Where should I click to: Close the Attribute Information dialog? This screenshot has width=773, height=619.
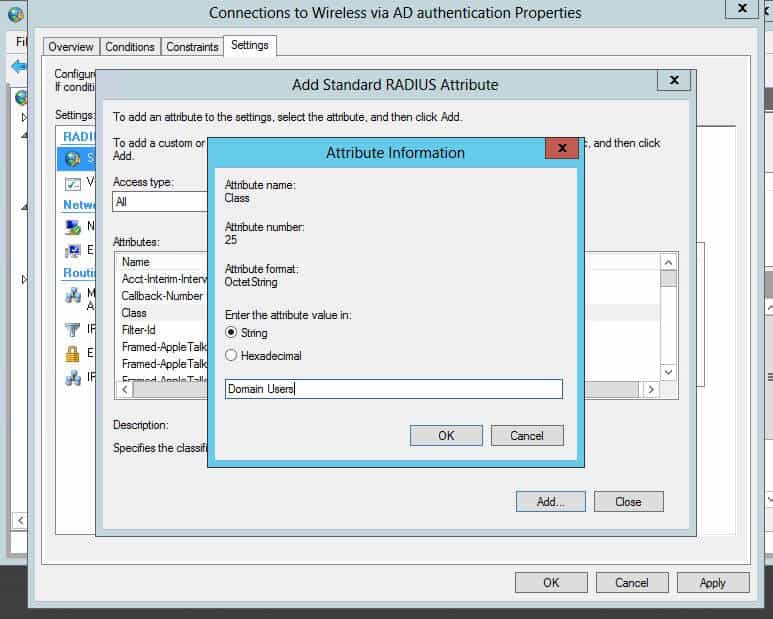pyautogui.click(x=562, y=148)
